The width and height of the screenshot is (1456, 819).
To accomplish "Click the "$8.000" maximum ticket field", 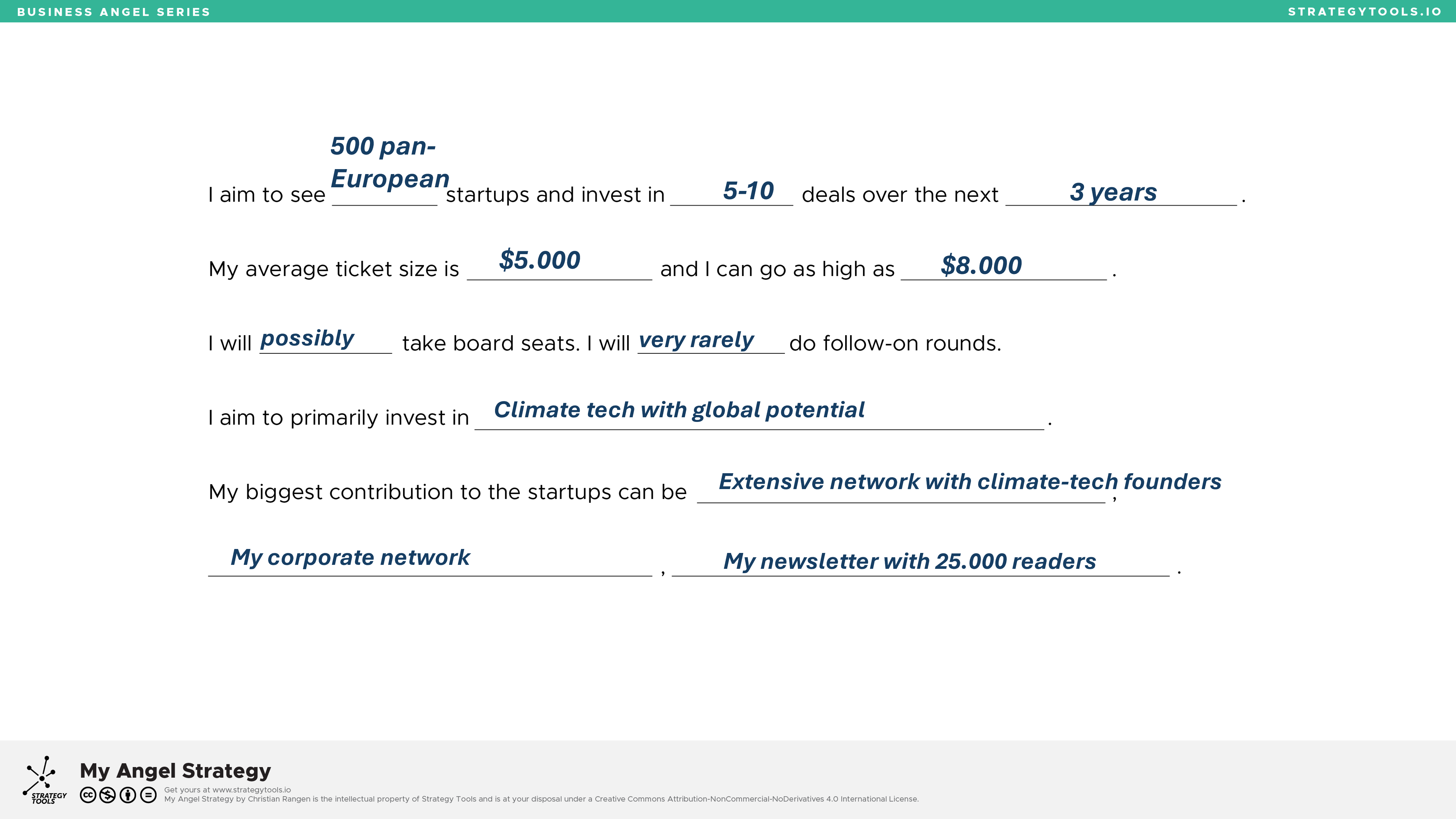I will tap(981, 265).
